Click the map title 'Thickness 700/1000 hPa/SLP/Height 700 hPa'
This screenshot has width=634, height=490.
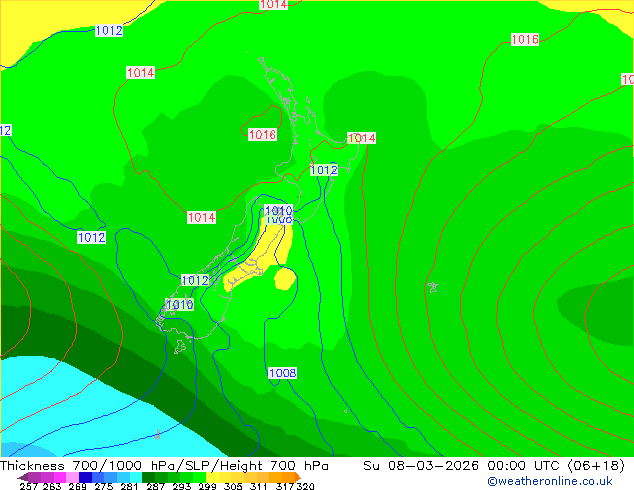[164, 466]
